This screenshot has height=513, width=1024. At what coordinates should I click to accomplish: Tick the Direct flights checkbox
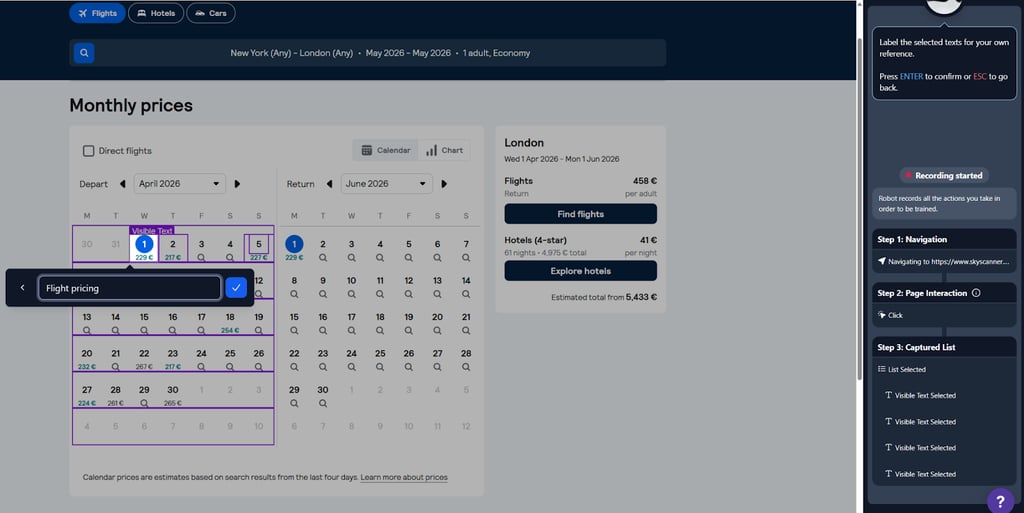coord(88,151)
